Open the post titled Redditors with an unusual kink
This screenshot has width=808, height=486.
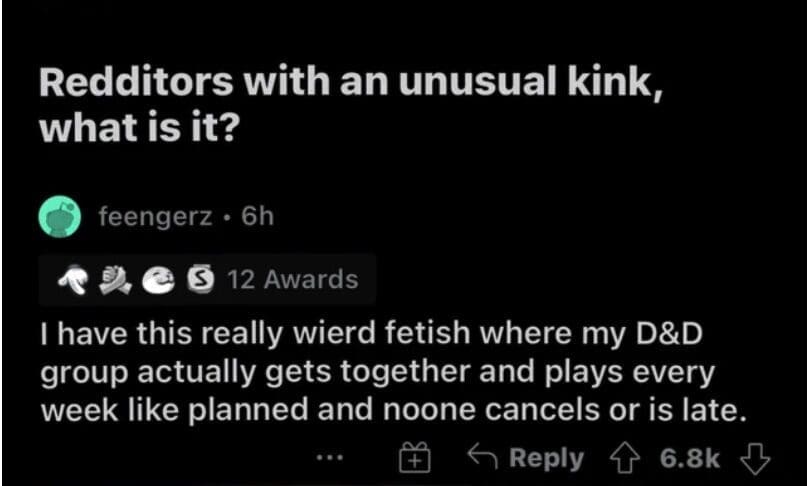click(x=350, y=84)
